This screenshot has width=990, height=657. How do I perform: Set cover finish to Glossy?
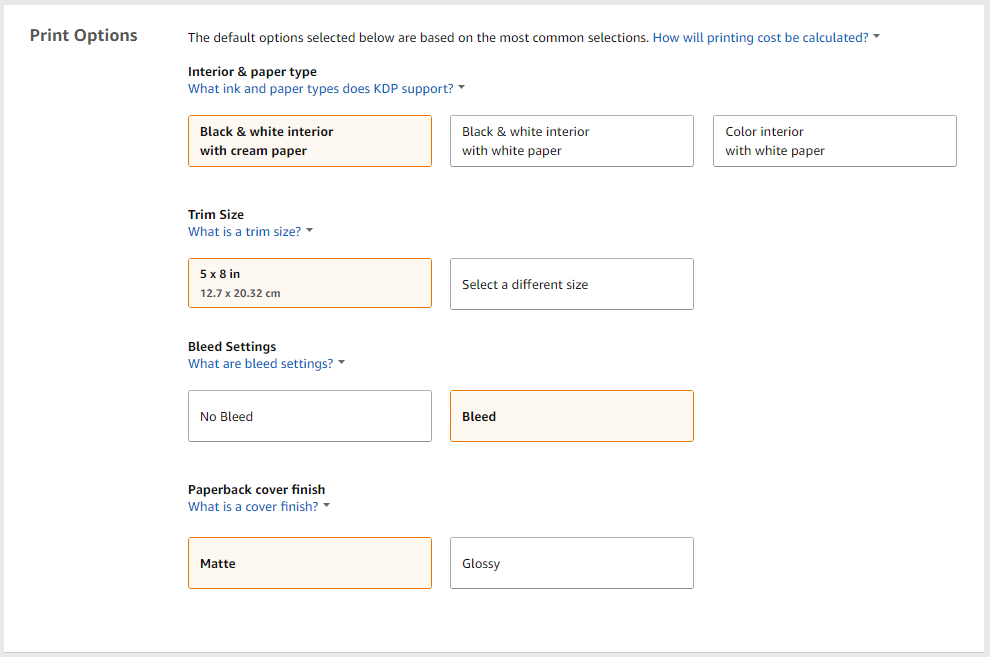571,563
